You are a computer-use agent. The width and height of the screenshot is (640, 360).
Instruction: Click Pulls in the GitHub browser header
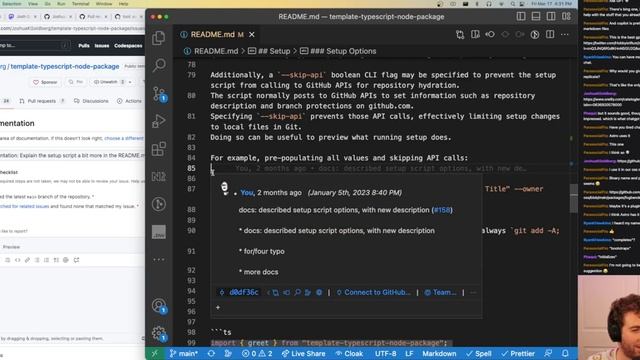click(x=84, y=46)
